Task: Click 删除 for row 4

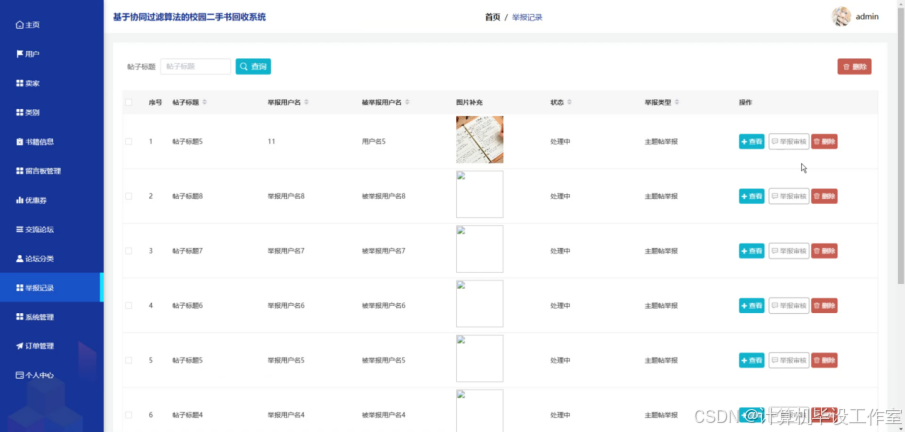Action: tap(824, 306)
